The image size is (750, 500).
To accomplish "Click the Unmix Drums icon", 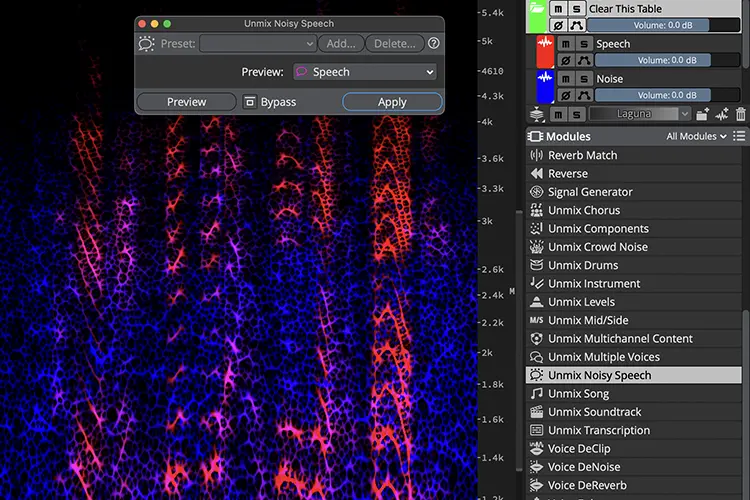I will (x=537, y=265).
